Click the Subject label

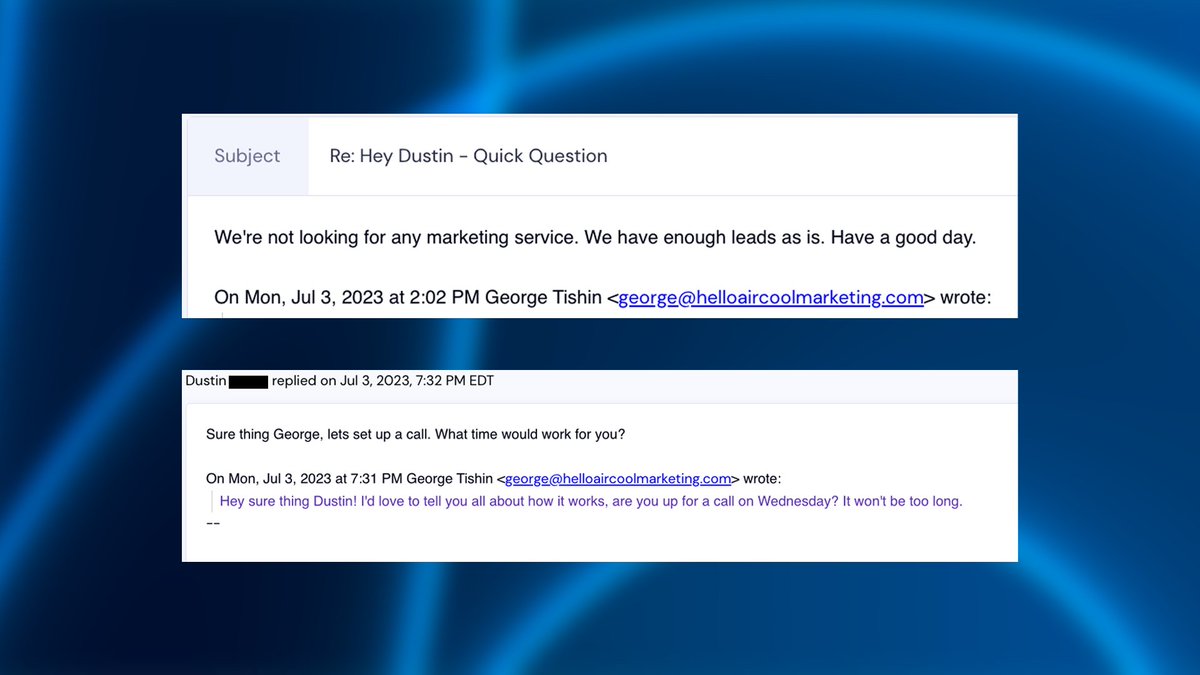247,156
